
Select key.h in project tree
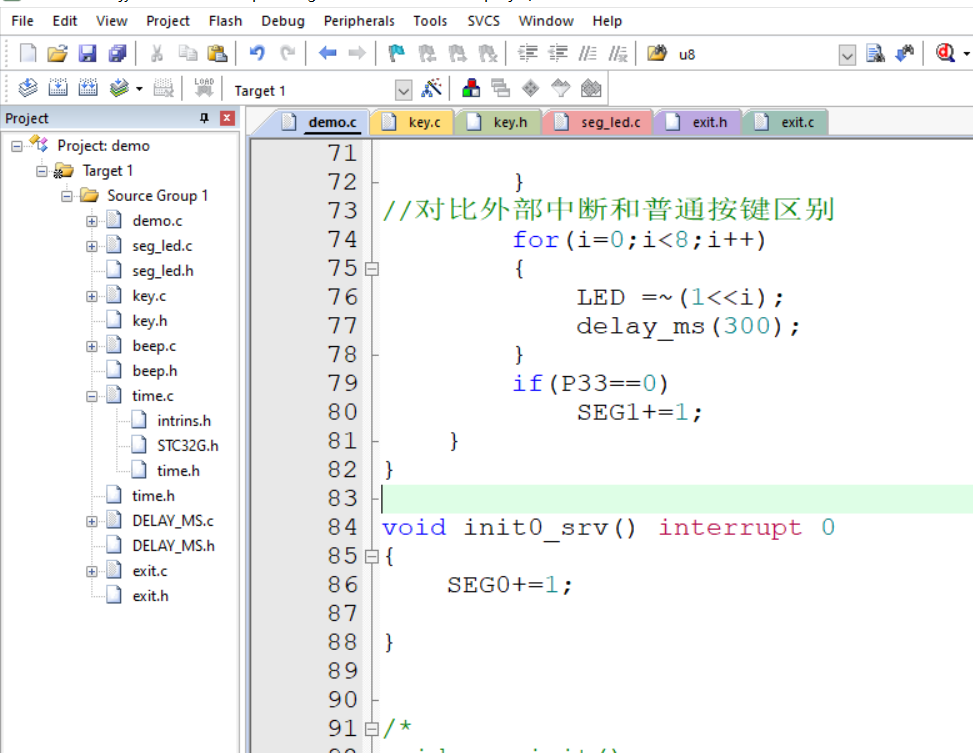[150, 321]
